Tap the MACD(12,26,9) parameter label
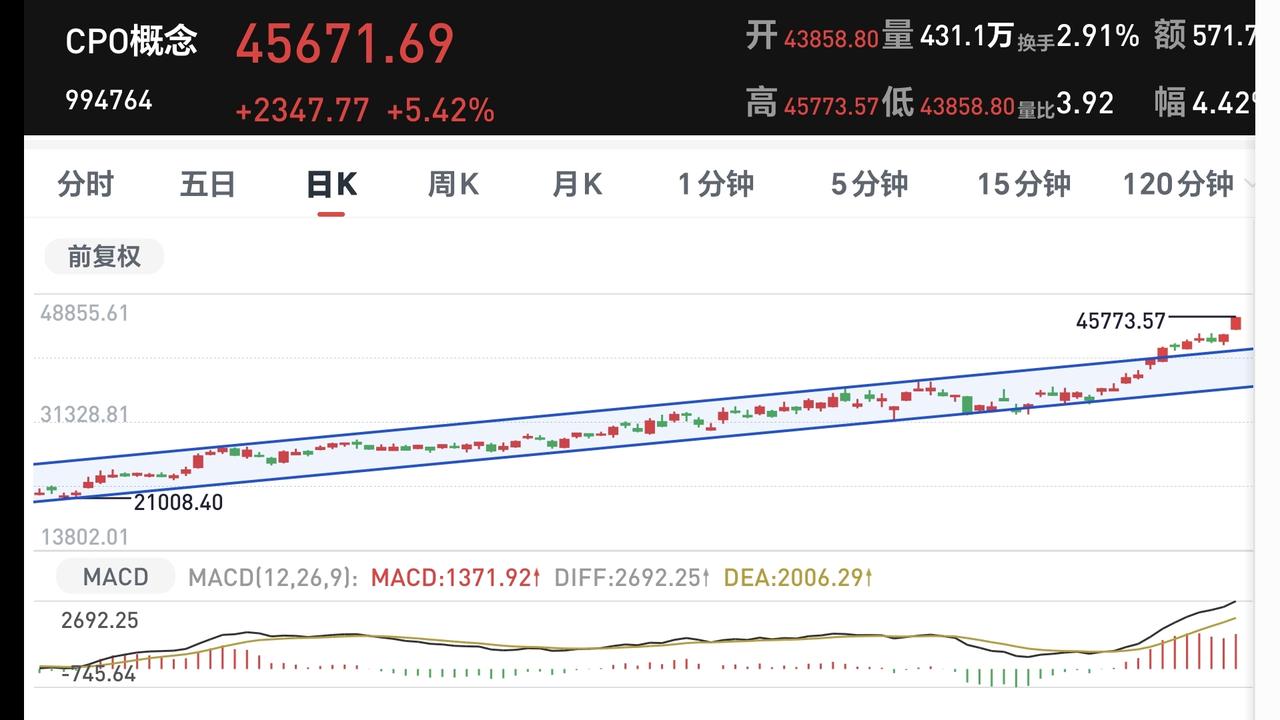The image size is (1280, 720). point(273,577)
